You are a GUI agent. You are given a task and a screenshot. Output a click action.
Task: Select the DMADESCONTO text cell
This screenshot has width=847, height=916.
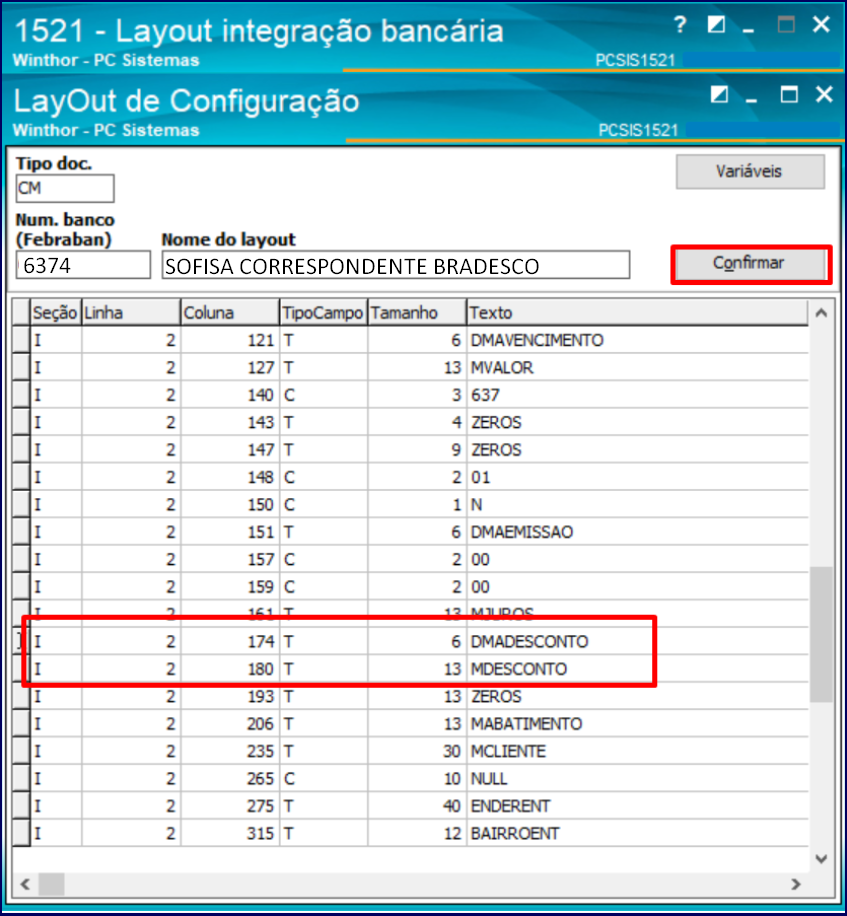pyautogui.click(x=638, y=641)
